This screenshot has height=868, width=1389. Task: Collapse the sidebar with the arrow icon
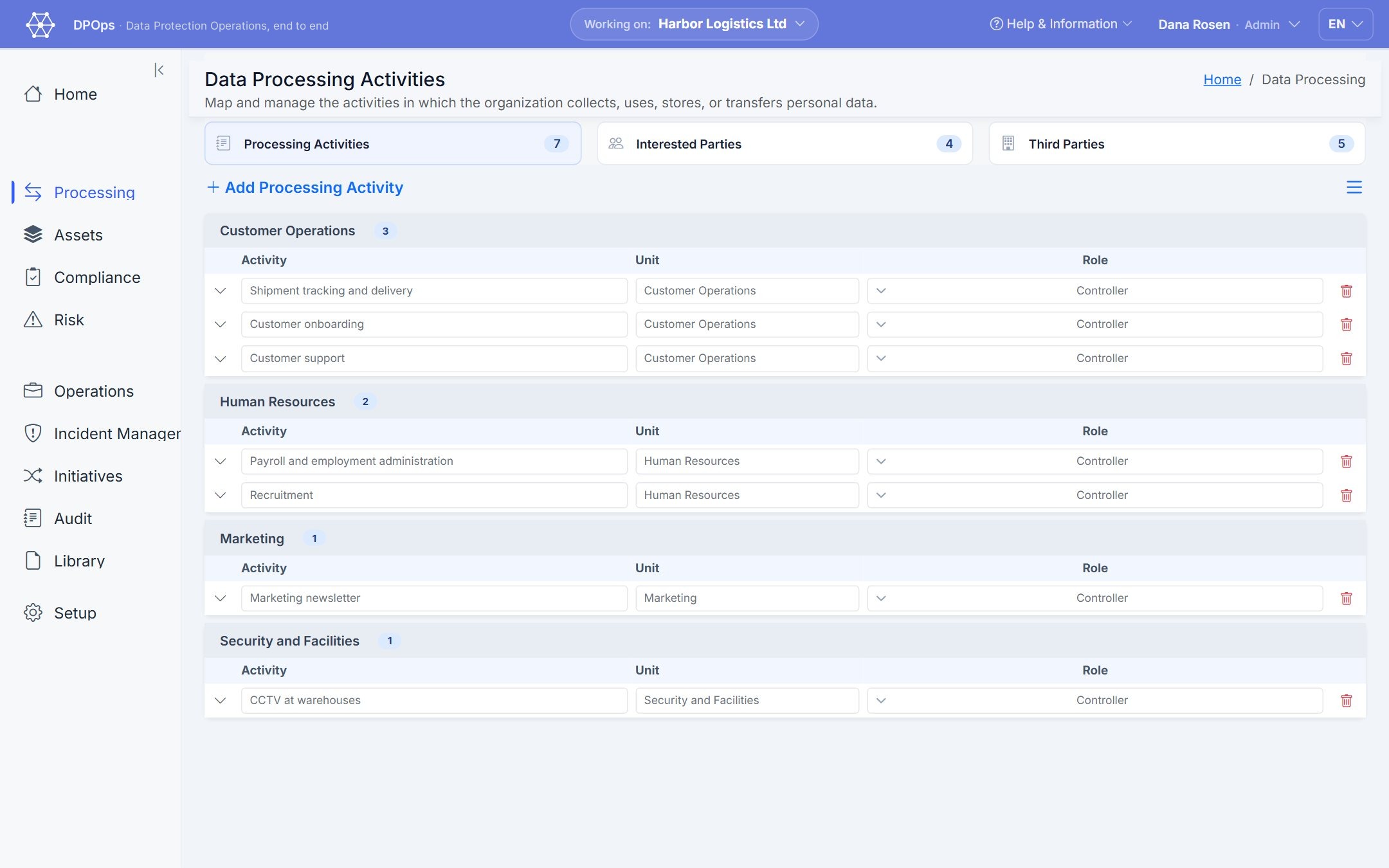(x=159, y=70)
